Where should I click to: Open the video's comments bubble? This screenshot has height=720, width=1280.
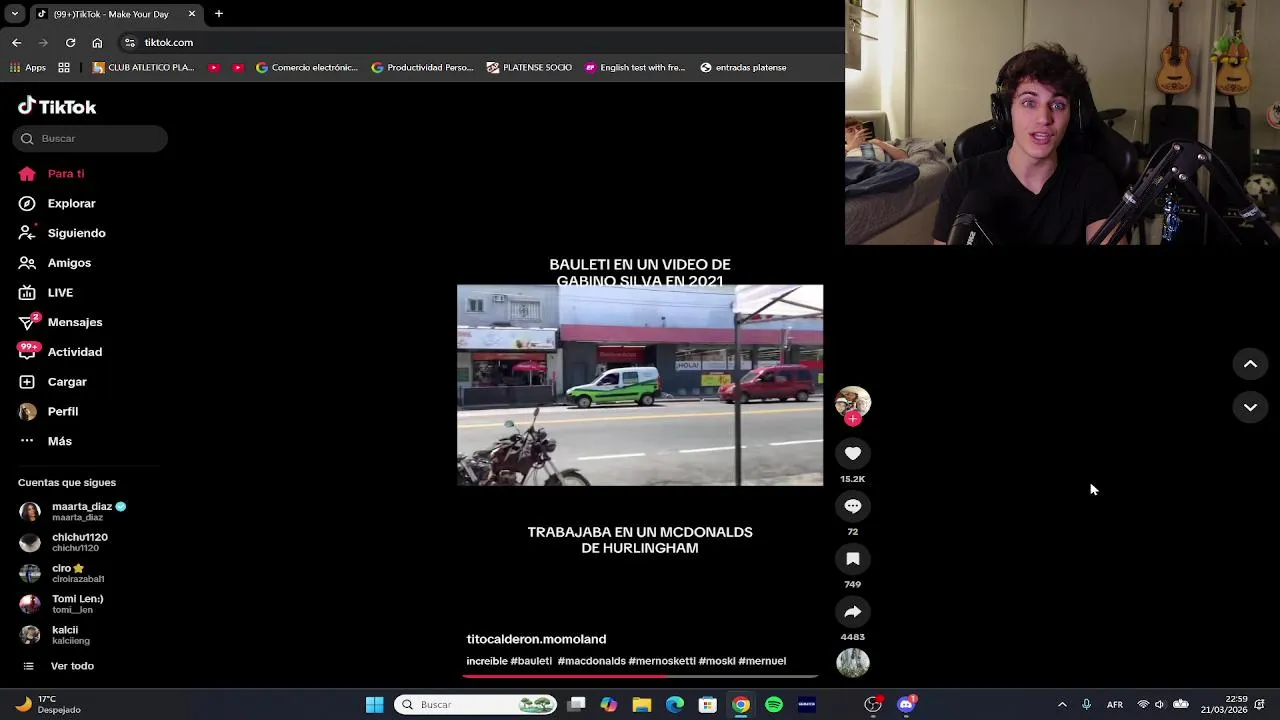tap(853, 507)
